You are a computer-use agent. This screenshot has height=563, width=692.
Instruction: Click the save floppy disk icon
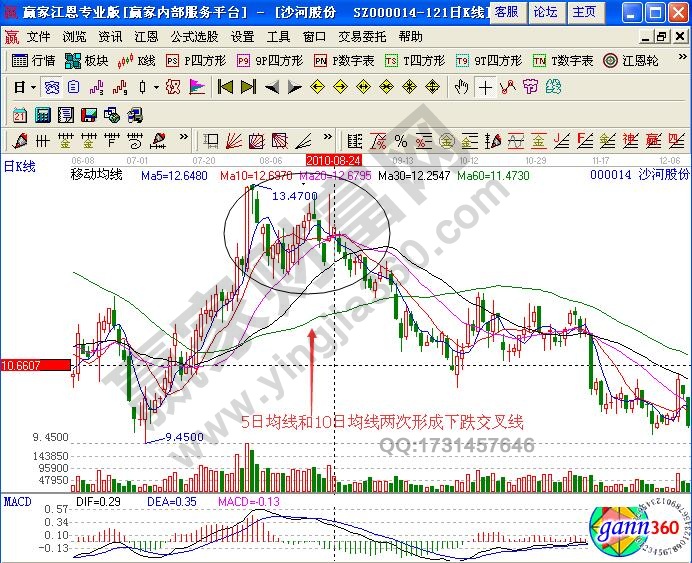(88, 113)
